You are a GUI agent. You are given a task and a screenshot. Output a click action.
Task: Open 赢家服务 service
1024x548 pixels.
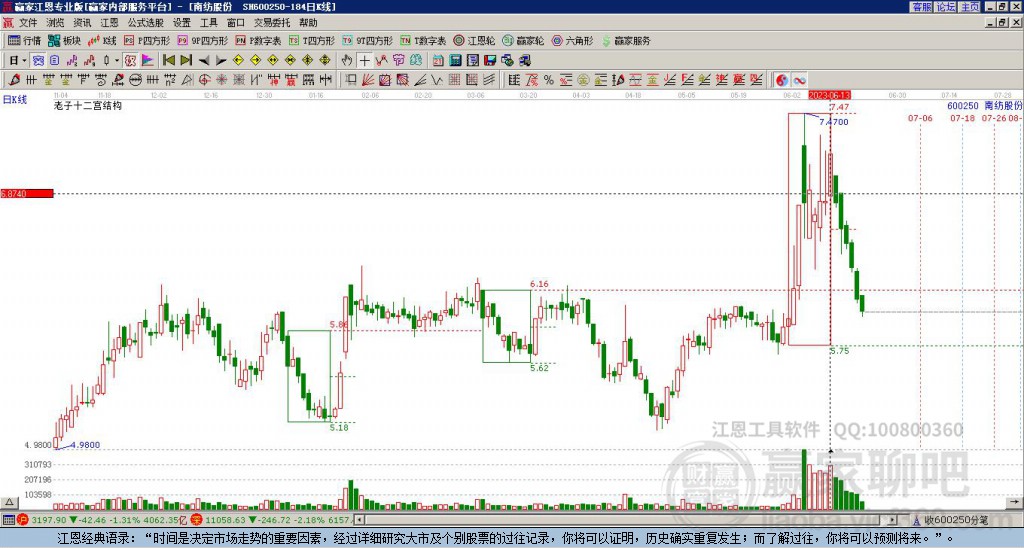click(x=626, y=40)
